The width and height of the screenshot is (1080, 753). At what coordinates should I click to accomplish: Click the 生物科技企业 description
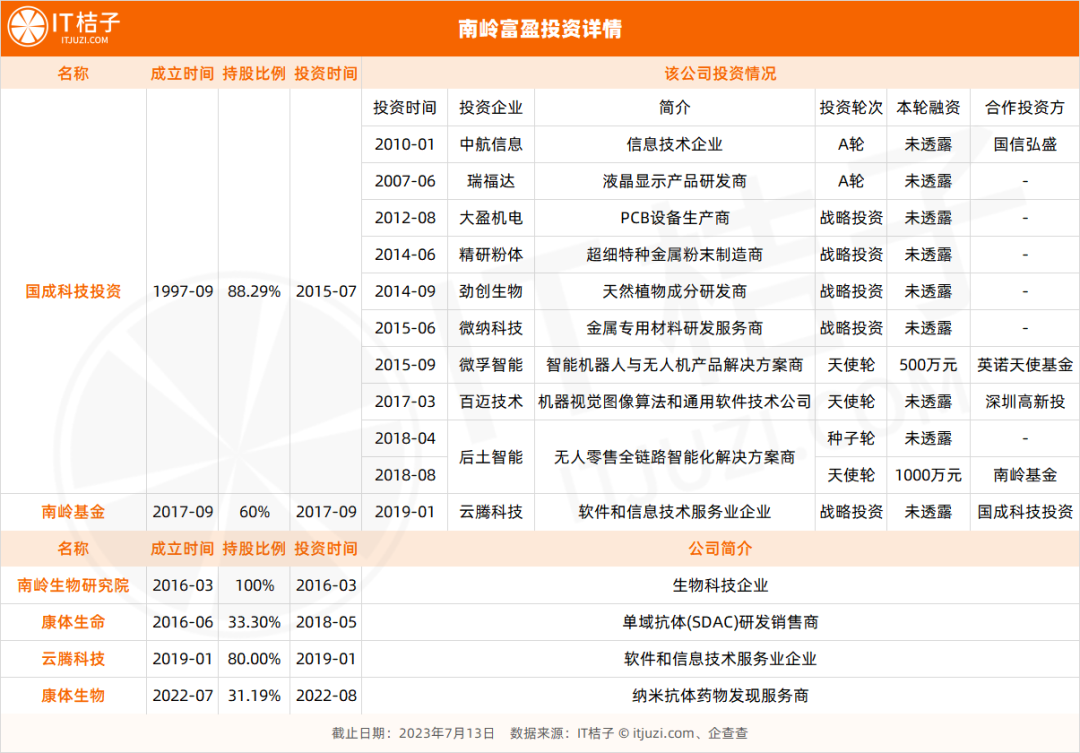(x=720, y=586)
